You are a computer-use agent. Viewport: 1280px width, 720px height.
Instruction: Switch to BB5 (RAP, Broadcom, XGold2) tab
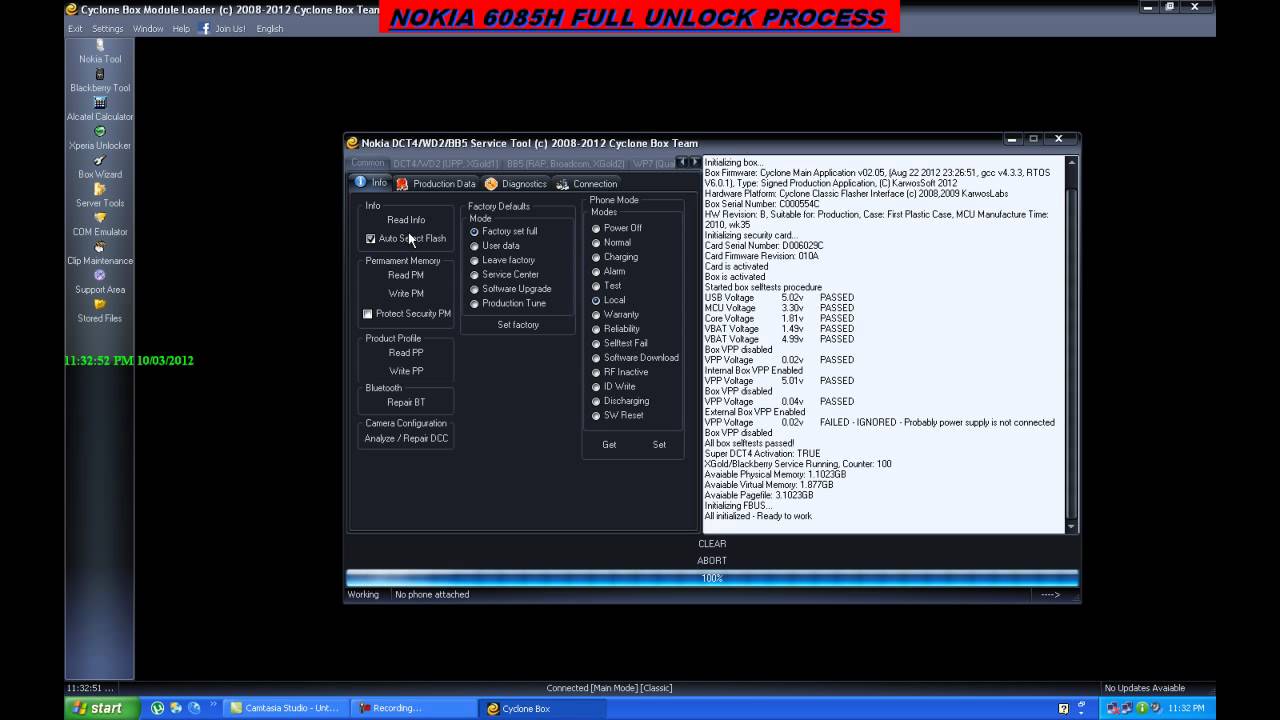565,163
